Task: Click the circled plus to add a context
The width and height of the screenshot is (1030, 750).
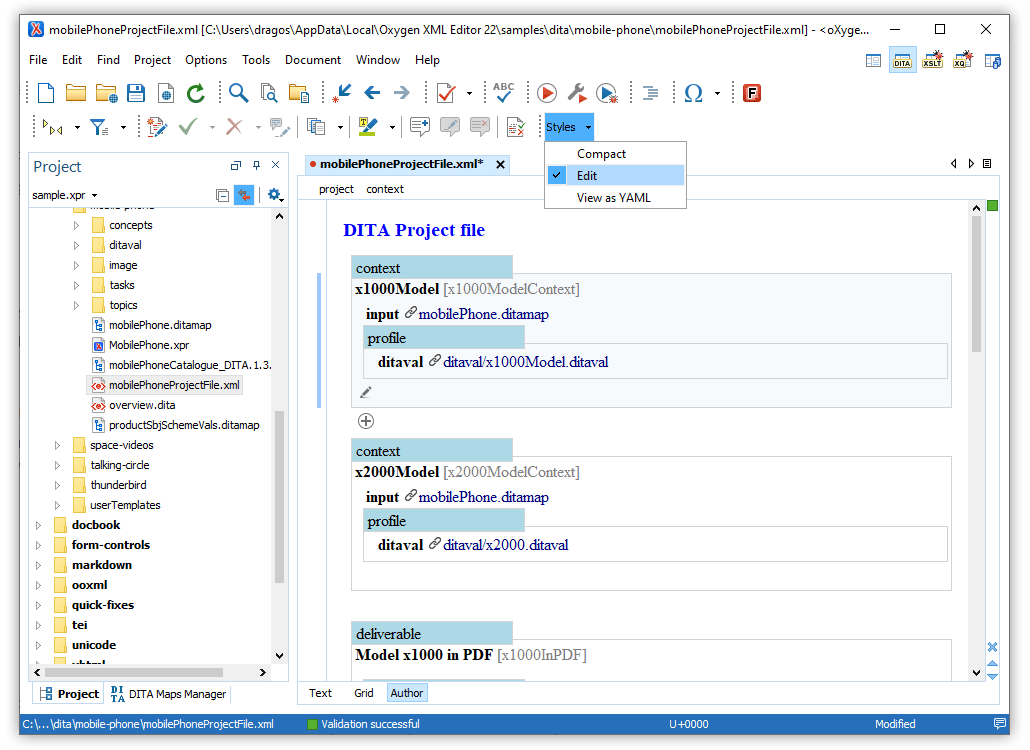Action: pos(366,421)
